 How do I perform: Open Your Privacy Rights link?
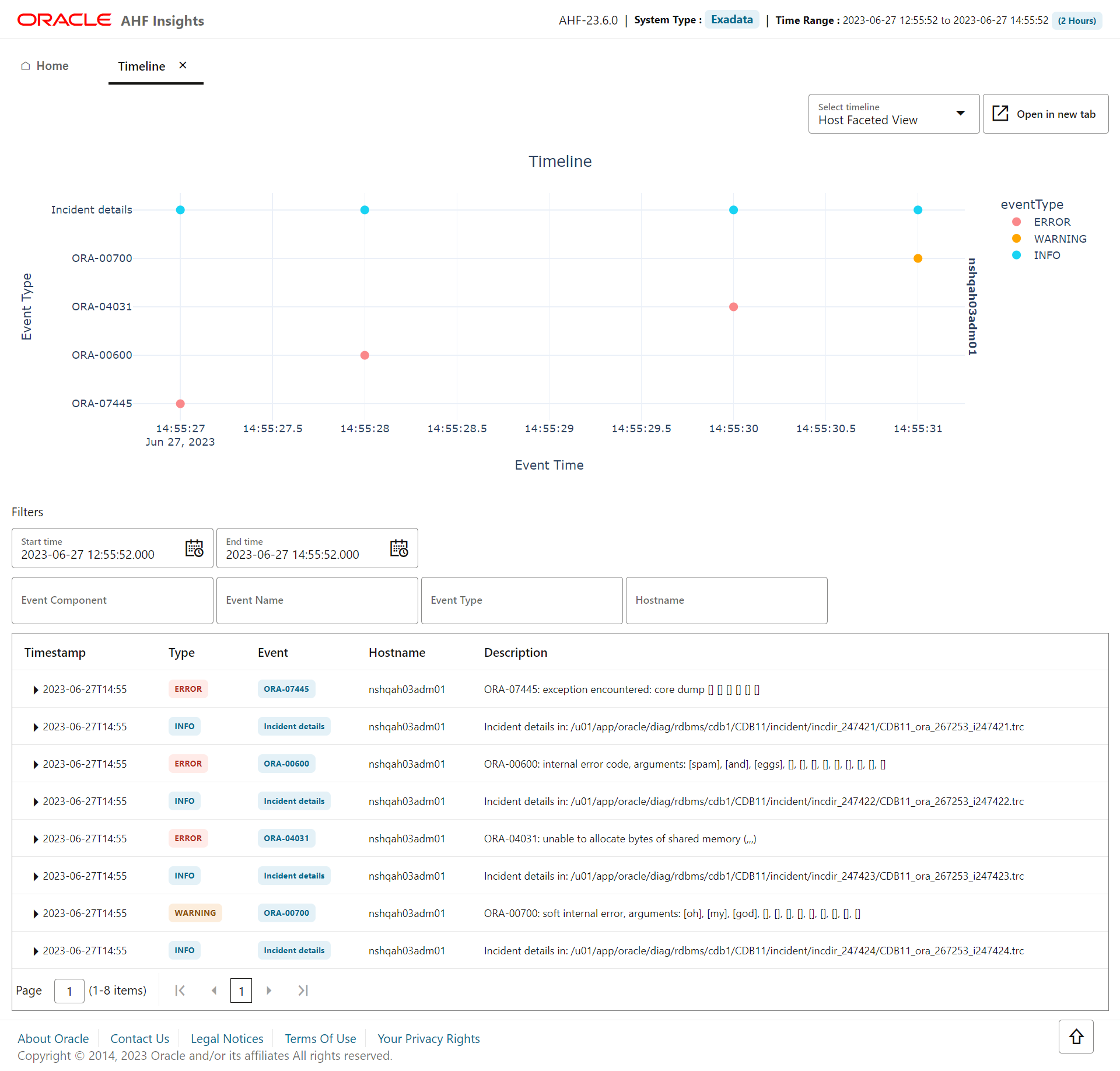429,1039
